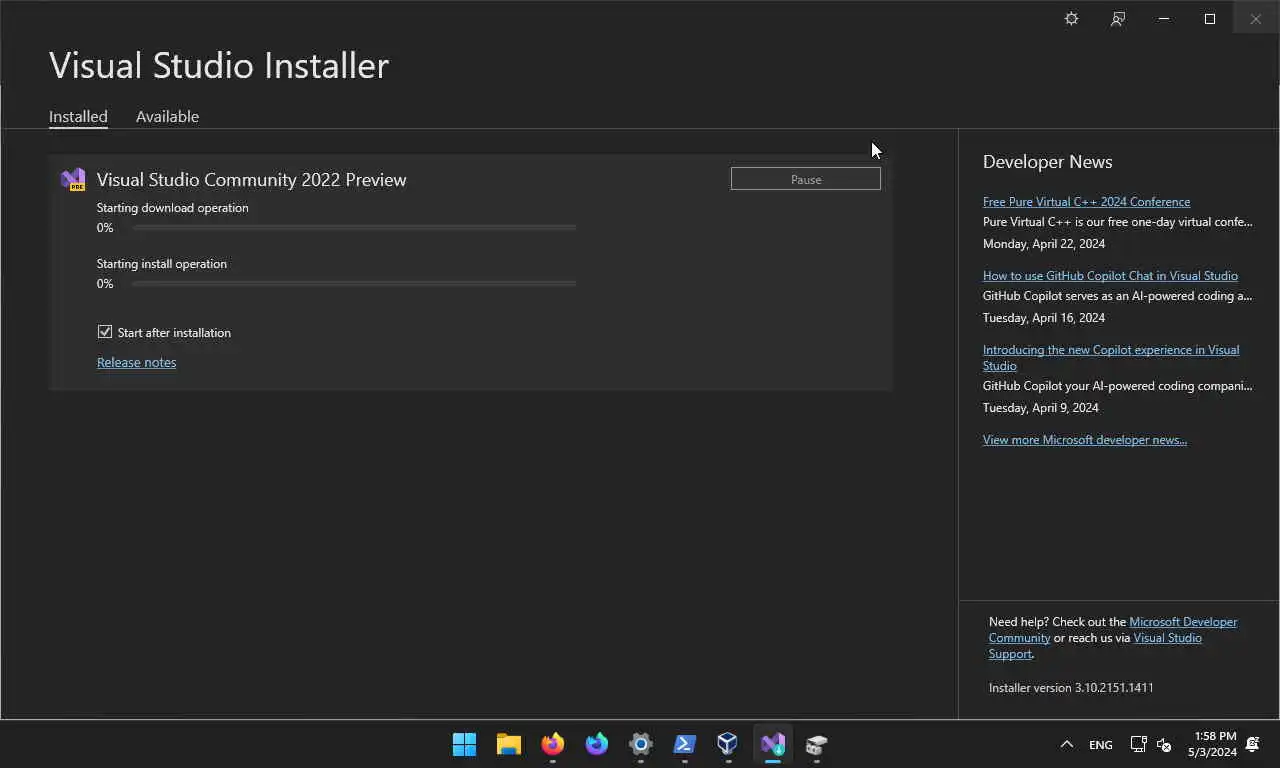
Task: Launch Firefox from taskbar
Action: click(553, 744)
